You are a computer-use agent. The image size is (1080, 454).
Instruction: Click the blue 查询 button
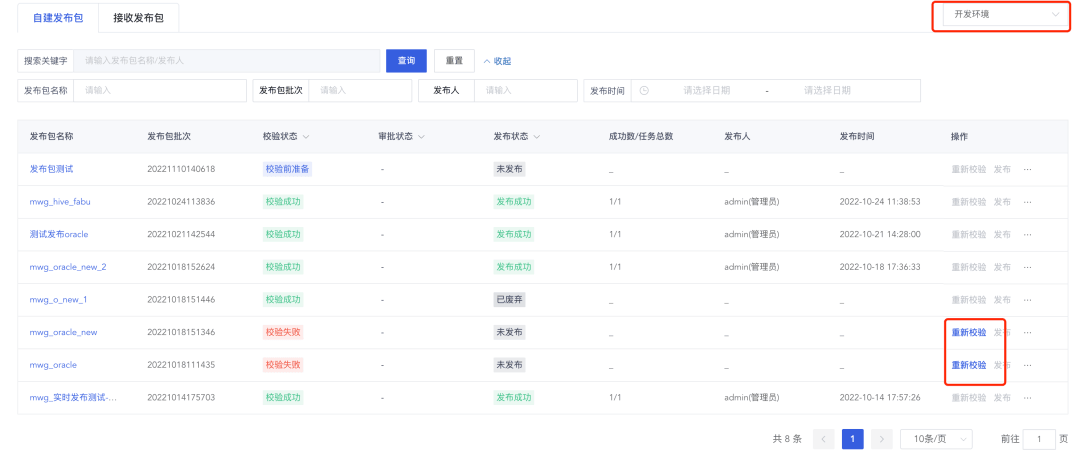click(x=406, y=61)
